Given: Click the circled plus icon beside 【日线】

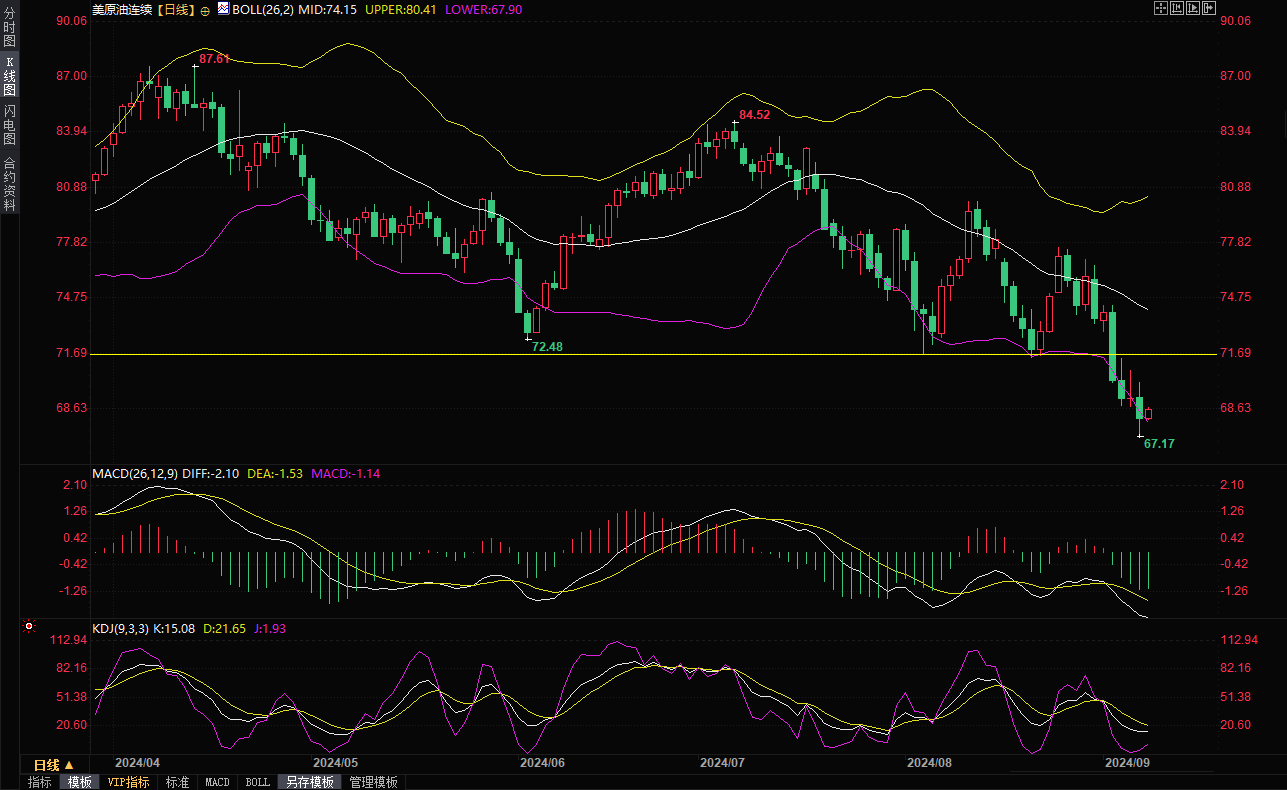Looking at the screenshot, I should tap(206, 10).
